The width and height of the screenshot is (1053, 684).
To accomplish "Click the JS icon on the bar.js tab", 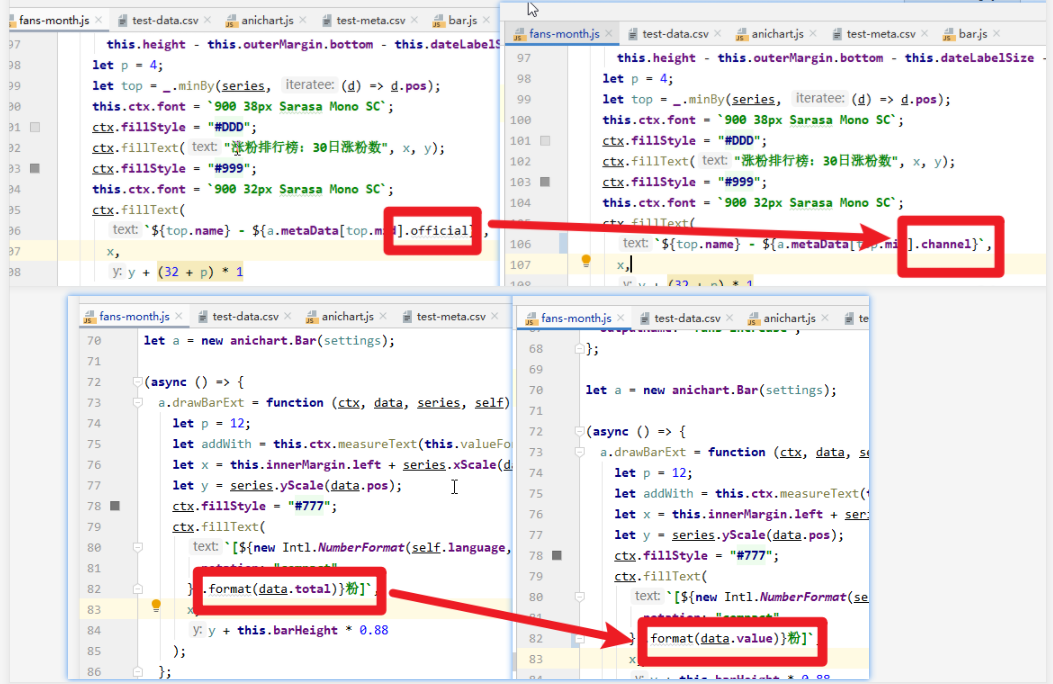I will [437, 19].
